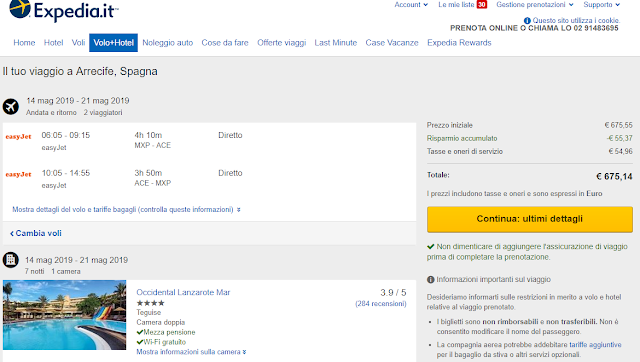Click the four-star hotel rating
The image size is (640, 362).
click(x=151, y=303)
